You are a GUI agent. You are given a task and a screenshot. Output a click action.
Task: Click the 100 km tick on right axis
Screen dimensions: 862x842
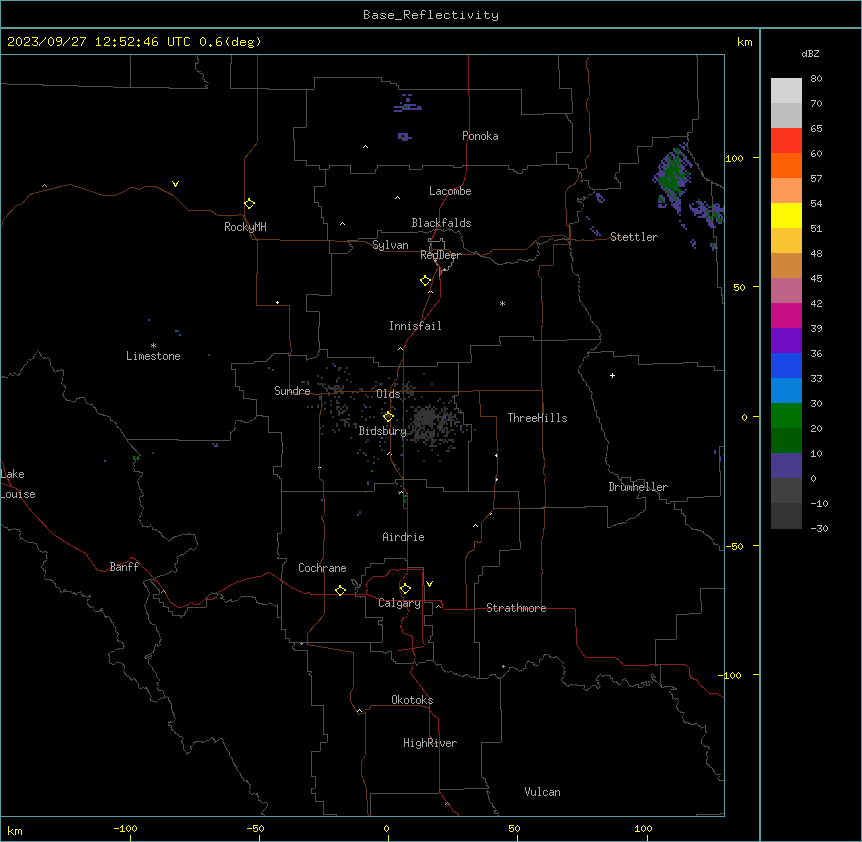(x=735, y=158)
